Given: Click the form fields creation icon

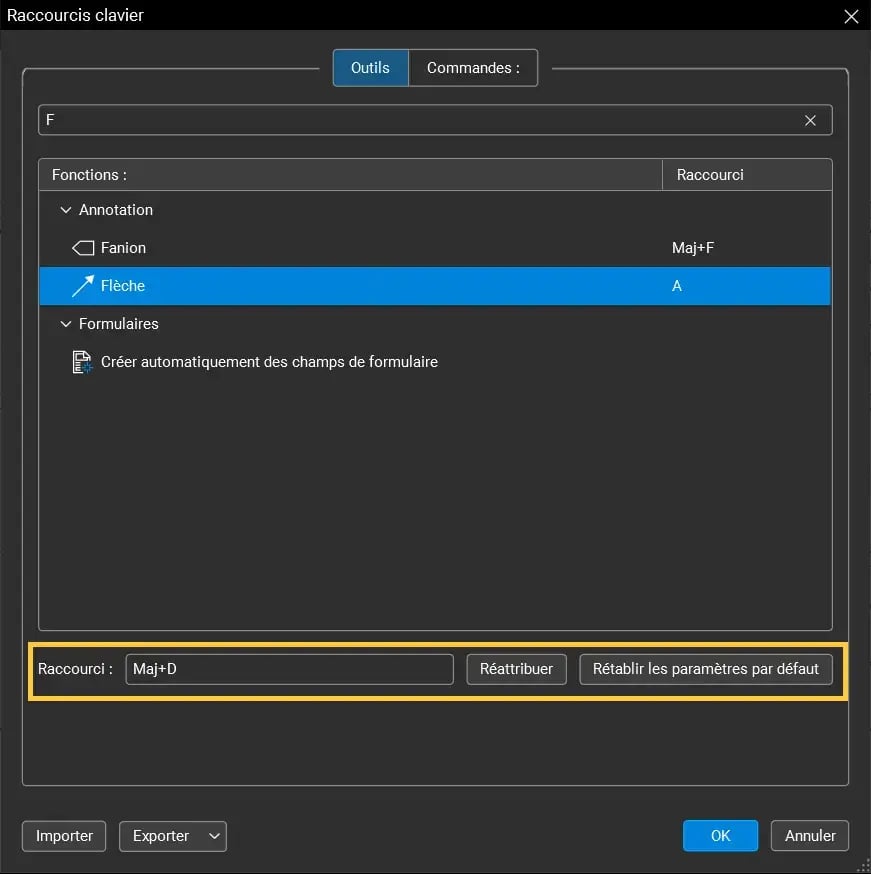Looking at the screenshot, I should (81, 362).
